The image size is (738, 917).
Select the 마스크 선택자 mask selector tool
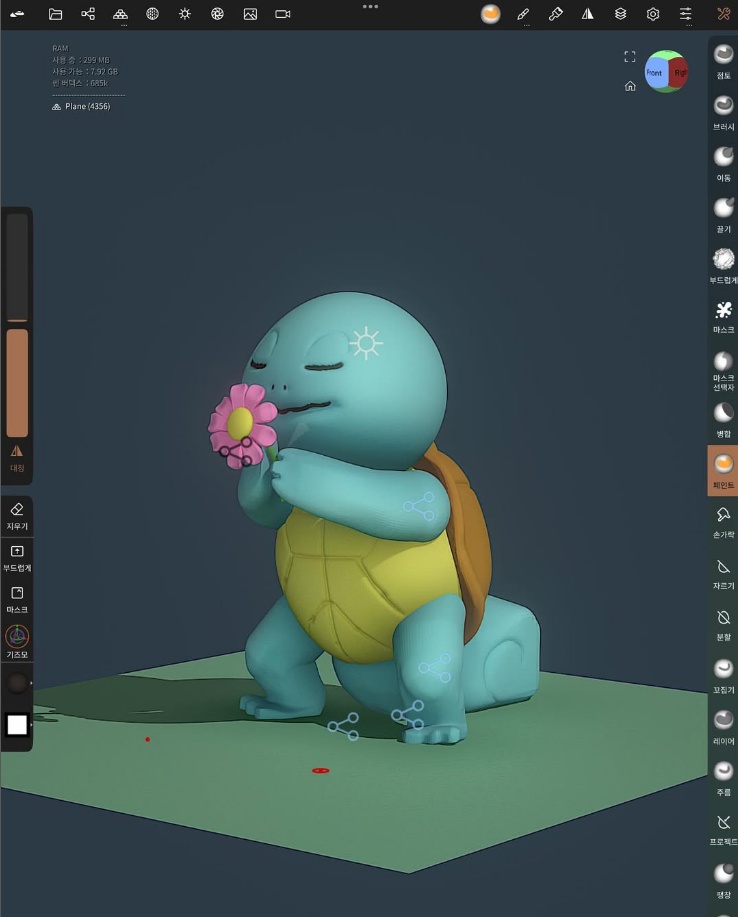(723, 371)
